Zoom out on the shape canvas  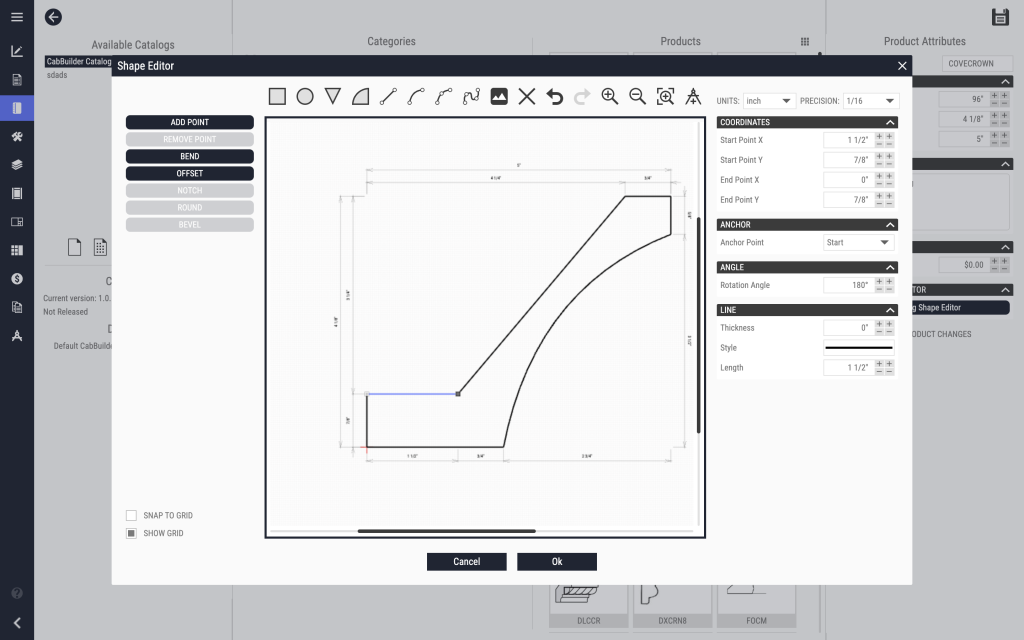pyautogui.click(x=637, y=97)
